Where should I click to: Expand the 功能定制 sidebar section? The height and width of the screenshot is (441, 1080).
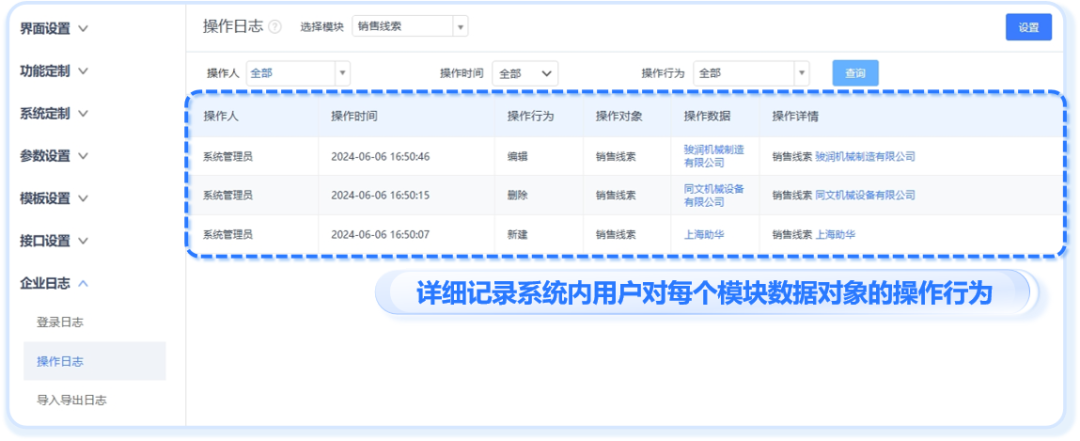click(54, 71)
